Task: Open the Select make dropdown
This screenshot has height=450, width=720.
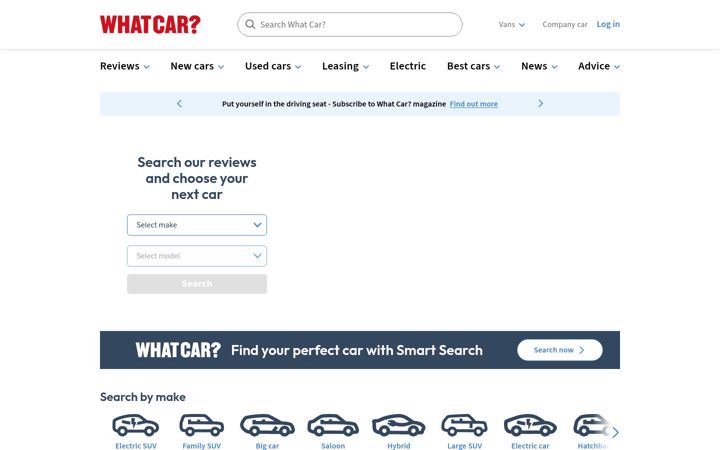Action: pos(197,225)
